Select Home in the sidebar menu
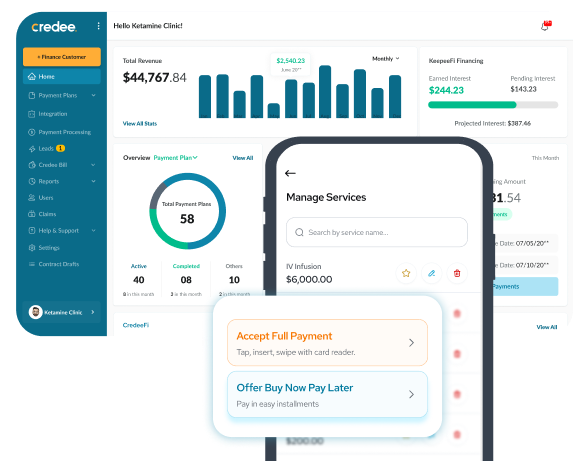The height and width of the screenshot is (461, 588). tap(62, 77)
